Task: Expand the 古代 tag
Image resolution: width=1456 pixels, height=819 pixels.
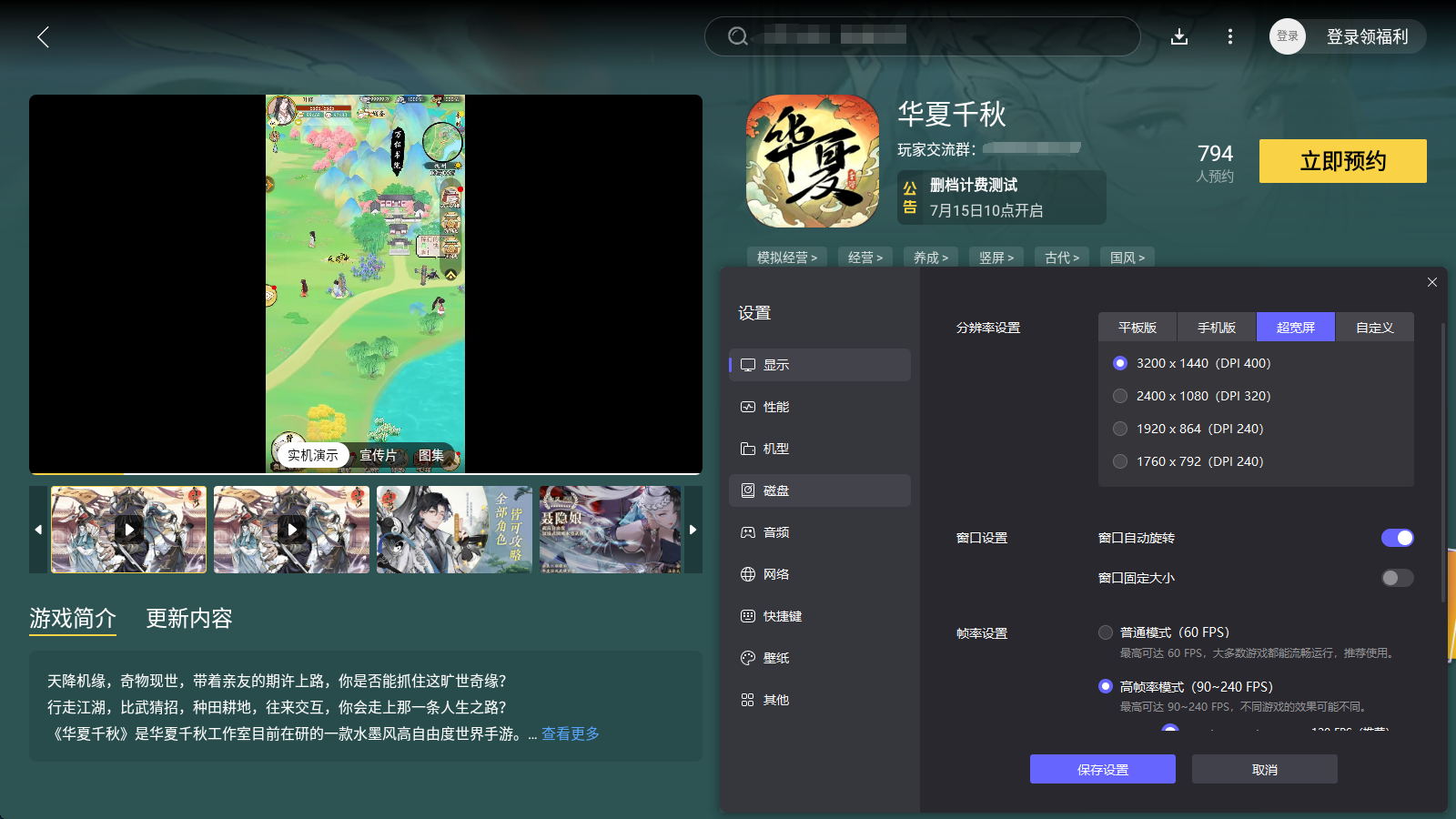Action: [1062, 258]
